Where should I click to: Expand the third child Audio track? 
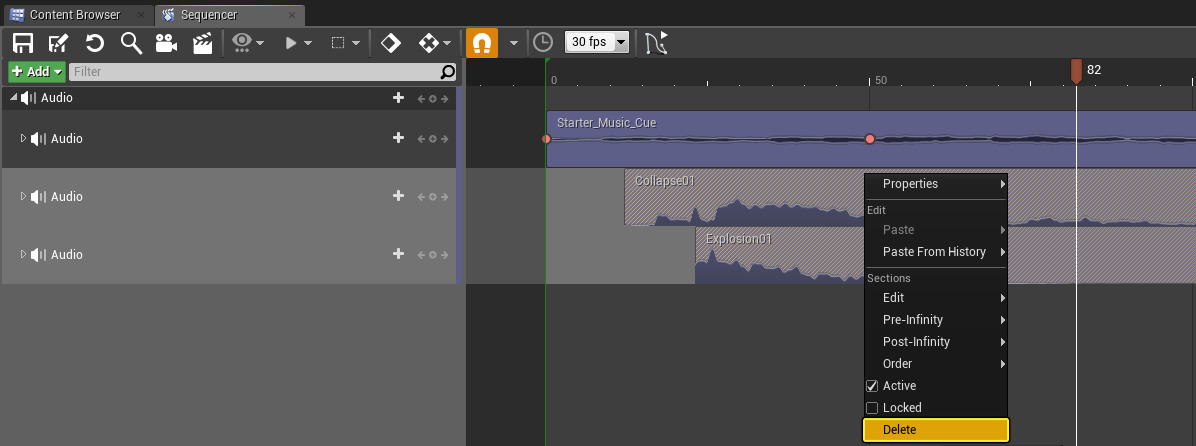click(23, 254)
